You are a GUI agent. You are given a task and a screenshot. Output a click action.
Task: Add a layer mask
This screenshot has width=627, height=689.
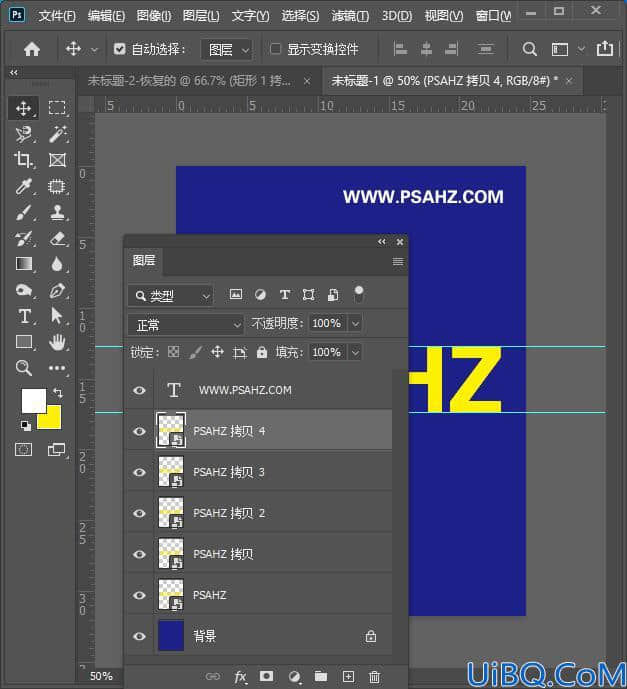(266, 676)
